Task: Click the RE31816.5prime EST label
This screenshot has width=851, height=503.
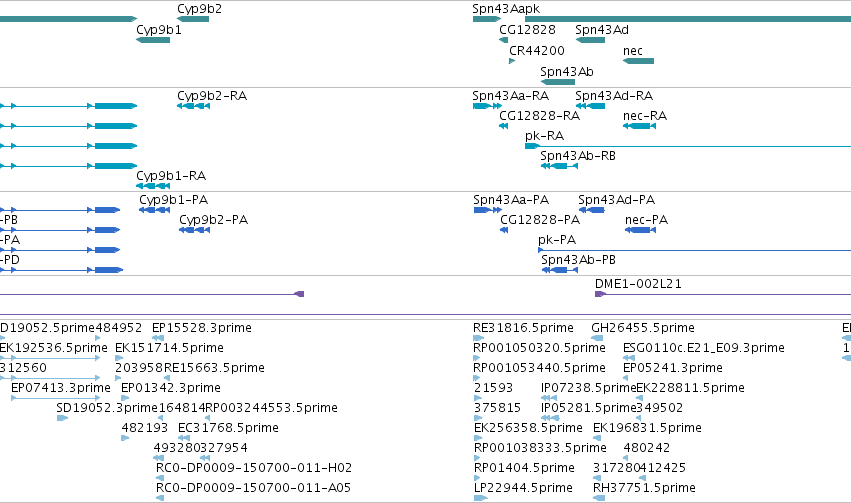Action: coord(523,328)
